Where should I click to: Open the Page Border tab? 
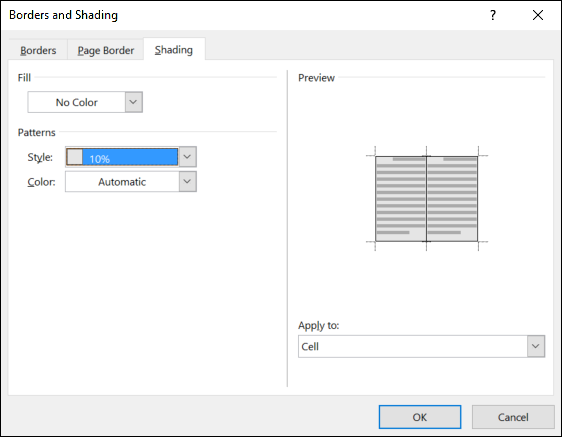click(x=106, y=50)
